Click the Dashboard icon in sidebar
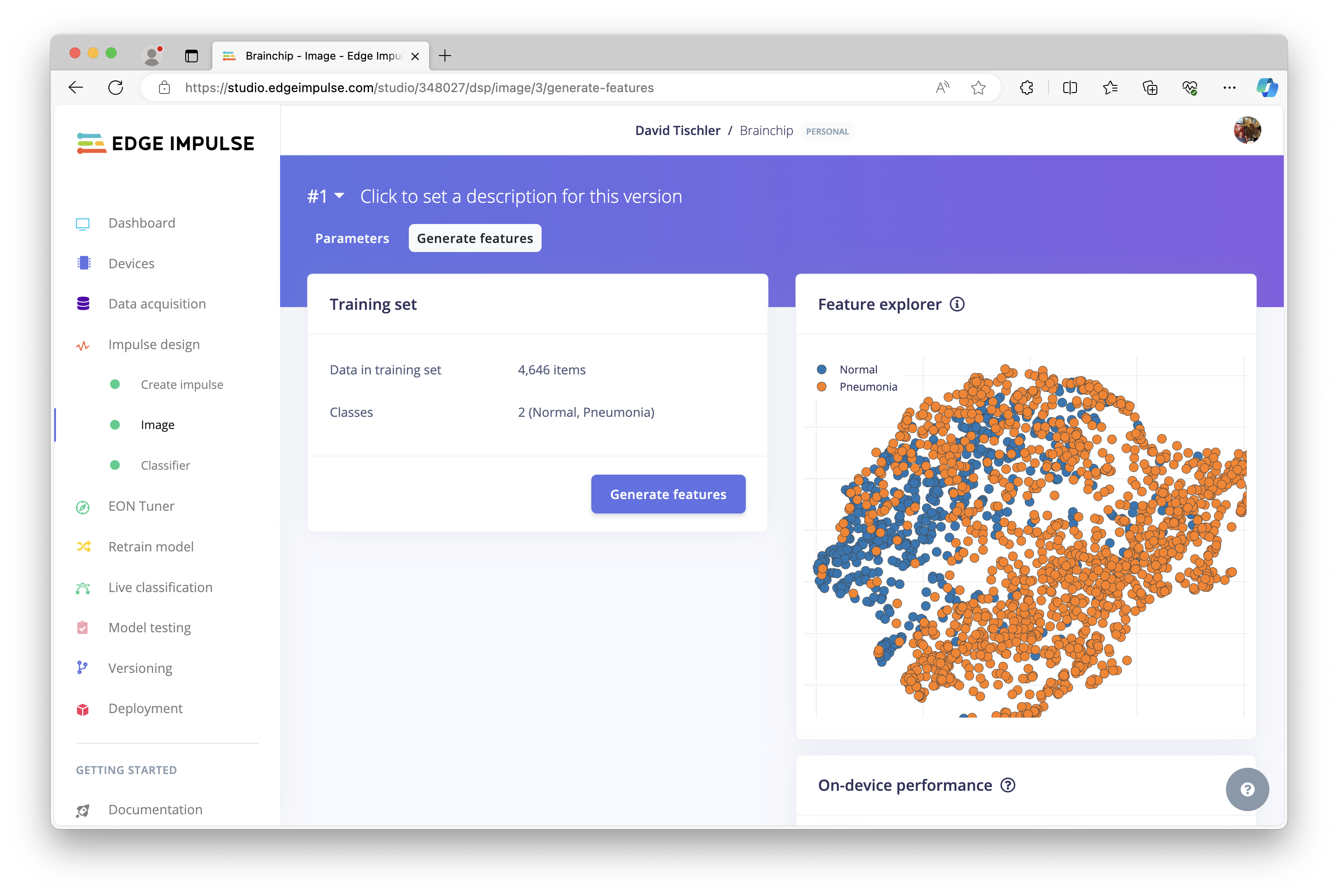The height and width of the screenshot is (896, 1338). point(83,222)
